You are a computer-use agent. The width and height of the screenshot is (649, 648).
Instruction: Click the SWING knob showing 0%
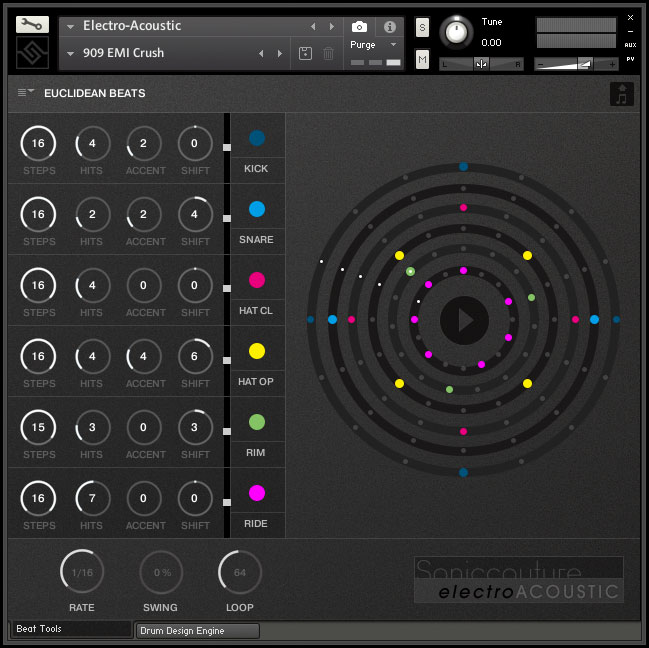(161, 571)
